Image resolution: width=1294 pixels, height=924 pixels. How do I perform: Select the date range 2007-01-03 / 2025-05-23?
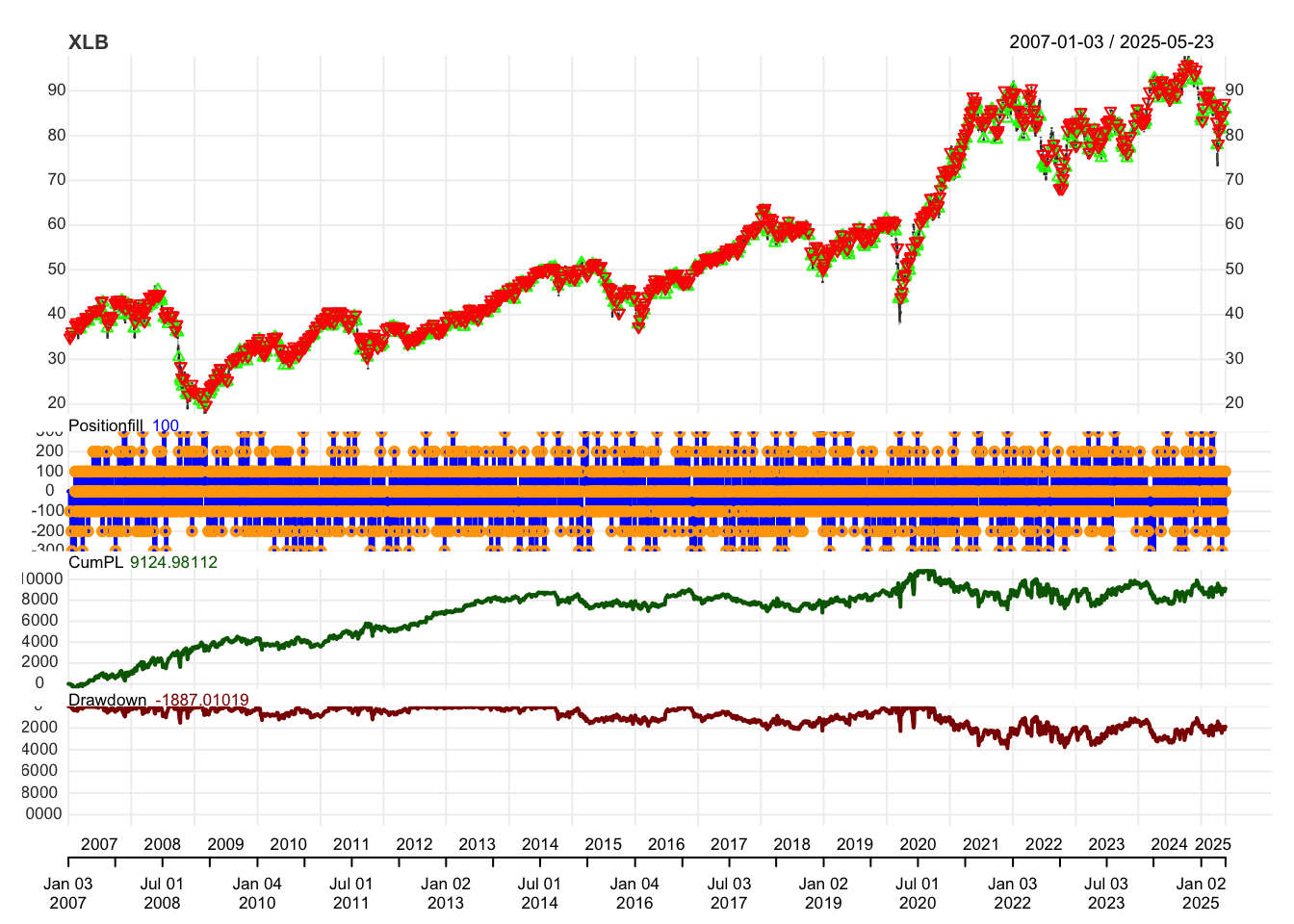(1111, 42)
